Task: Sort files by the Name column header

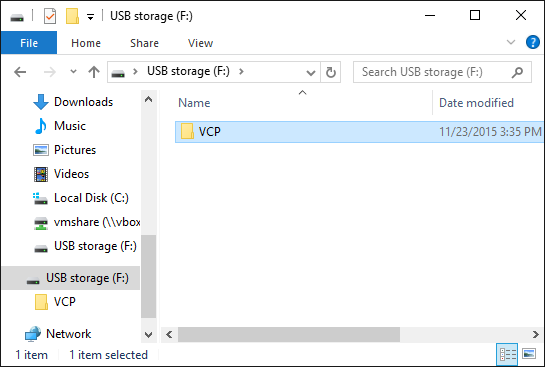Action: (194, 103)
